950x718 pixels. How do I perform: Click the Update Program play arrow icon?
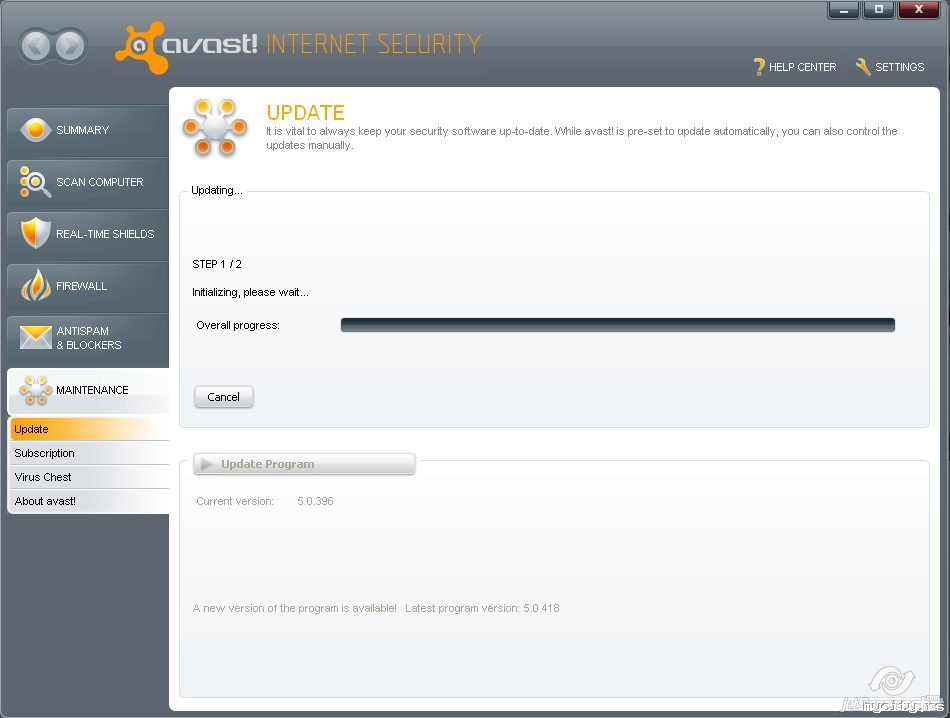(x=207, y=464)
